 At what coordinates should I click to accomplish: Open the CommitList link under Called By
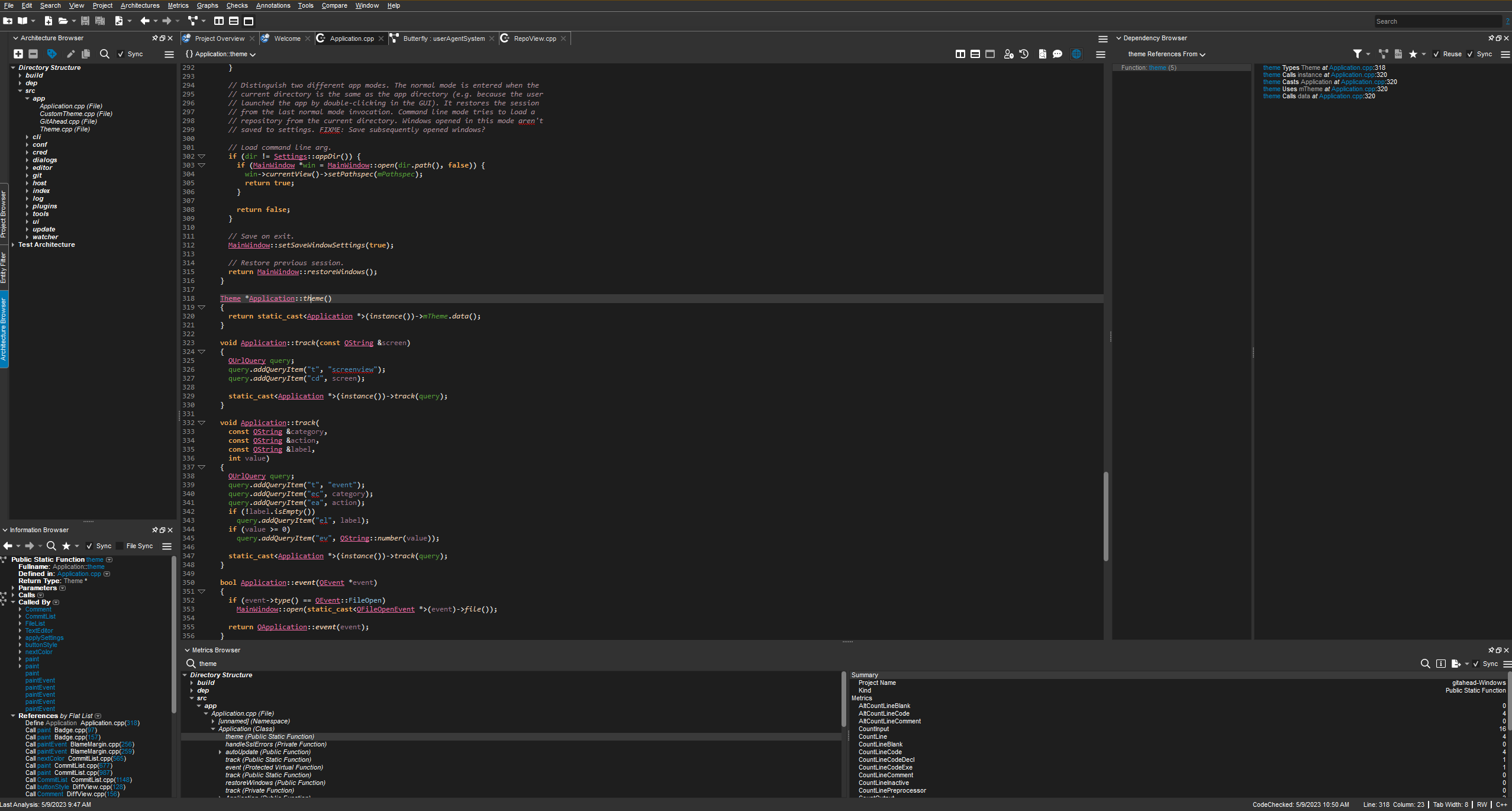tap(40, 616)
